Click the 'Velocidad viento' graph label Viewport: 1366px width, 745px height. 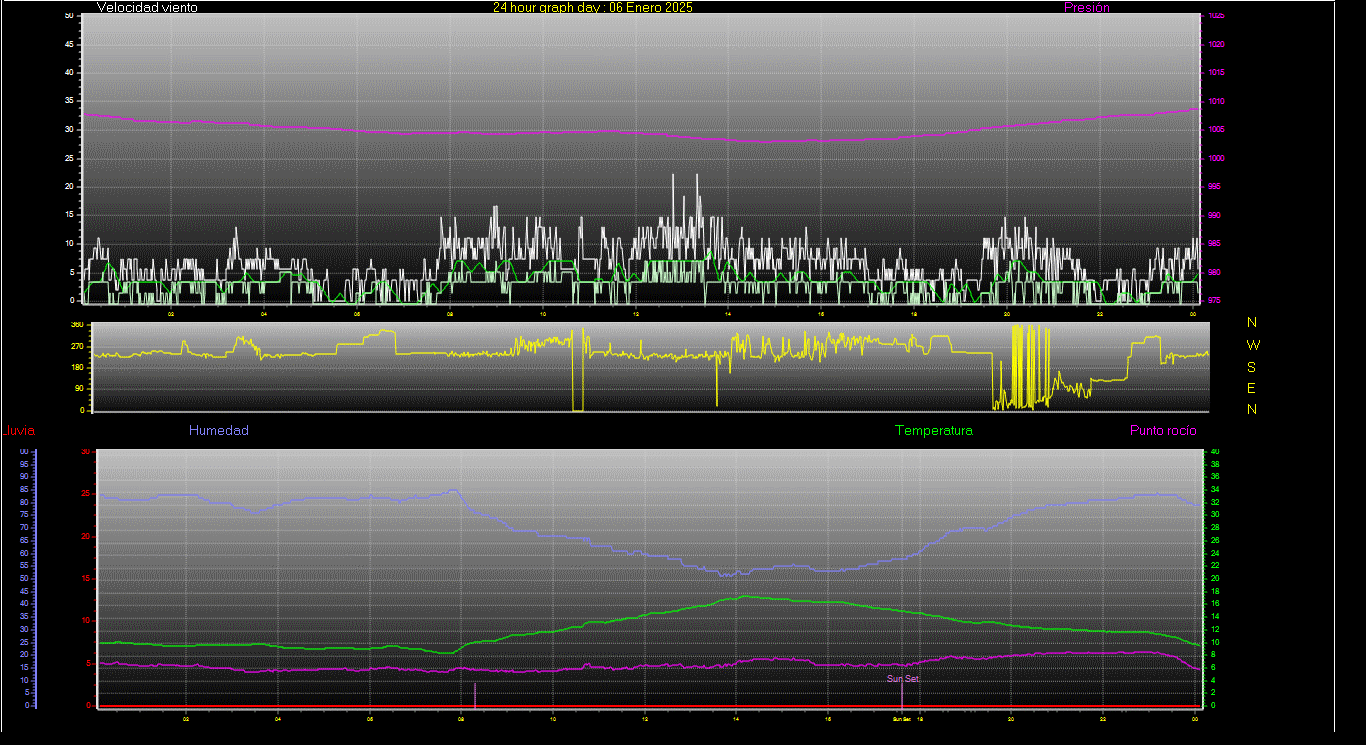coord(147,7)
